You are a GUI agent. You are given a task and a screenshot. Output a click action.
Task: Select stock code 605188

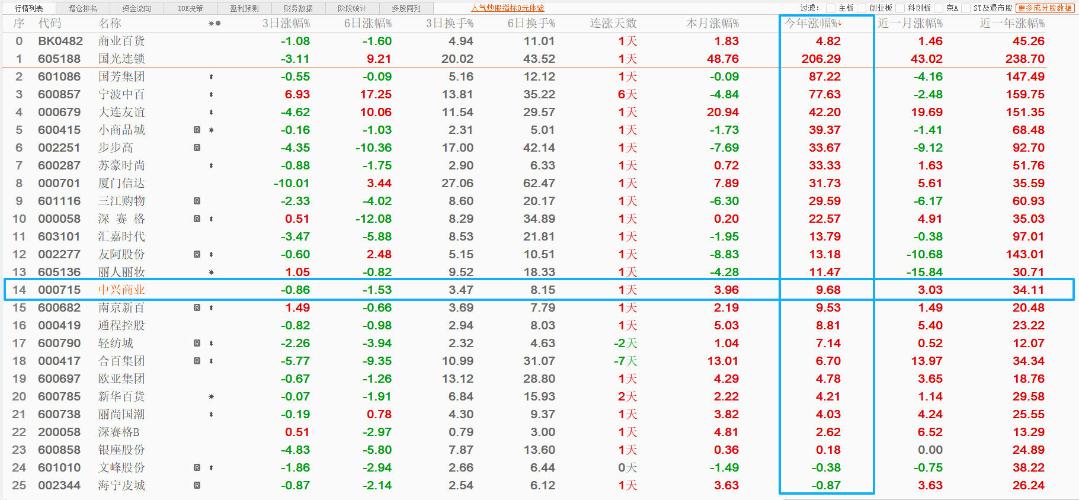point(59,59)
